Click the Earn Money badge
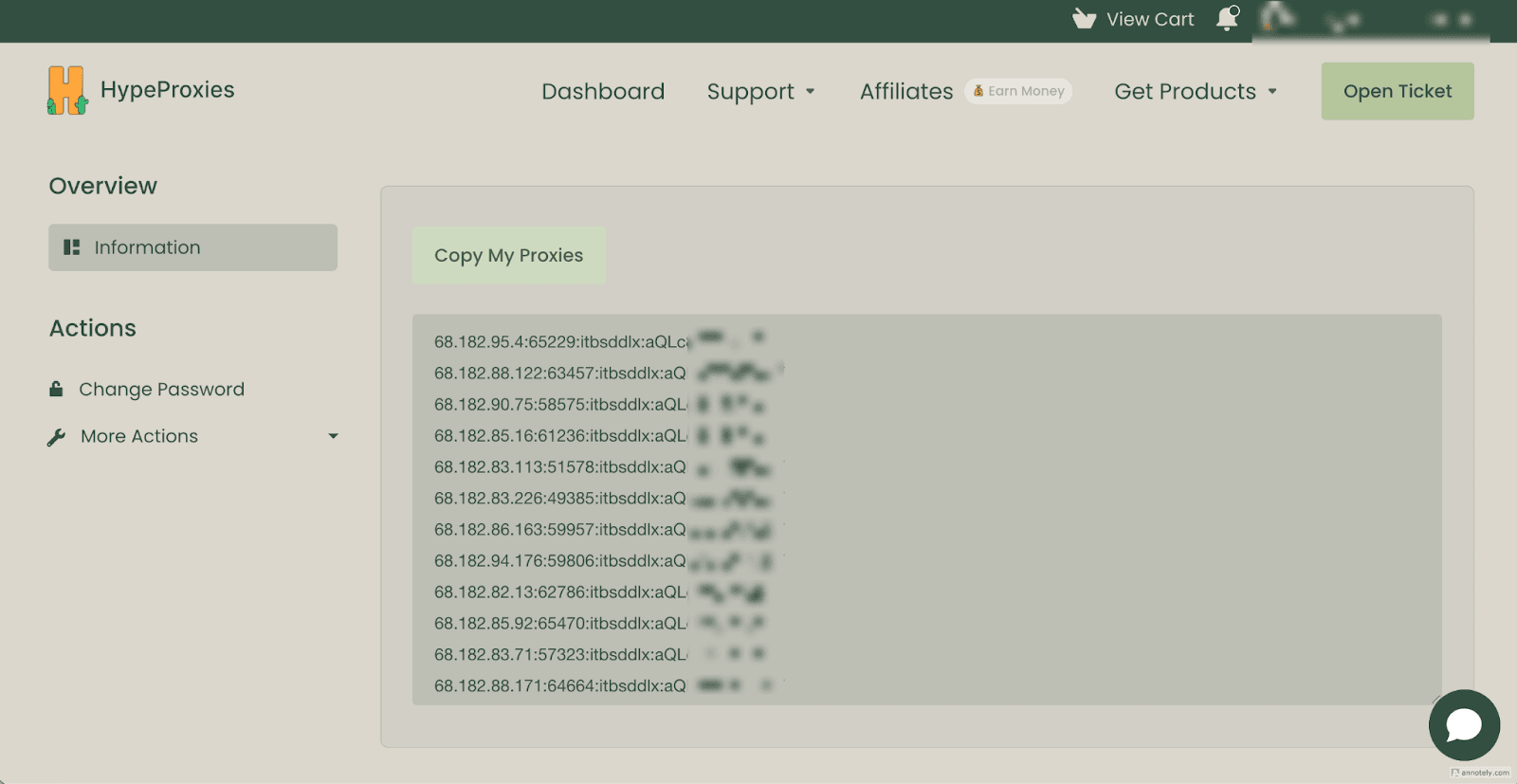This screenshot has height=784, width=1517. [x=1018, y=91]
